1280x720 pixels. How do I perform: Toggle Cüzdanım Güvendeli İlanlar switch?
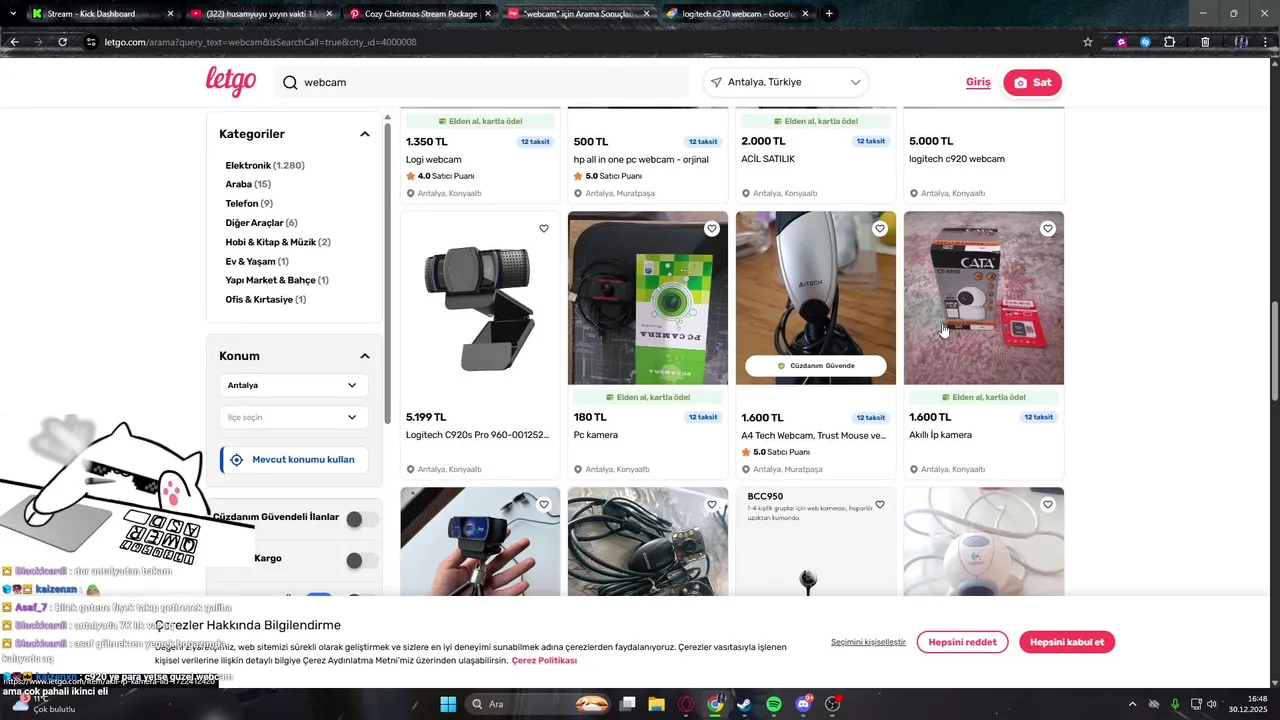click(x=362, y=519)
